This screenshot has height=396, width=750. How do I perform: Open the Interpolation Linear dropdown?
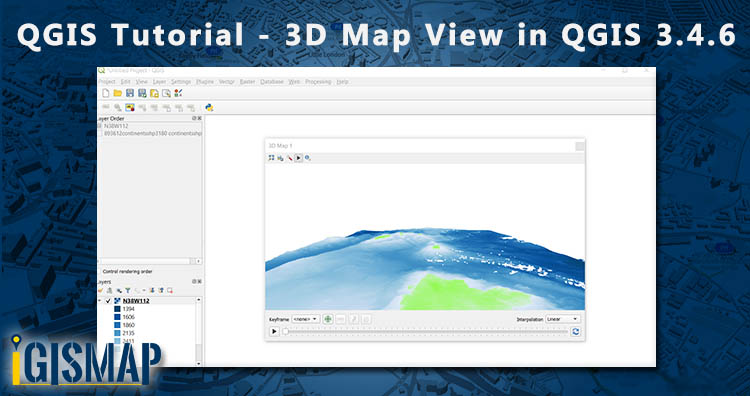pos(562,319)
